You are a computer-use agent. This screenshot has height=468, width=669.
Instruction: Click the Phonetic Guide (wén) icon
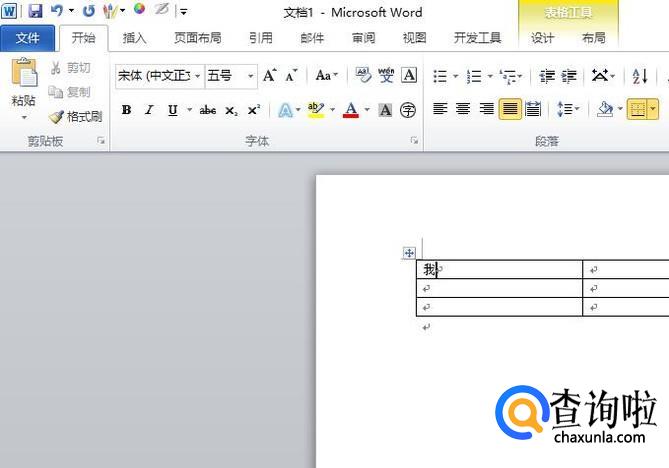386,75
